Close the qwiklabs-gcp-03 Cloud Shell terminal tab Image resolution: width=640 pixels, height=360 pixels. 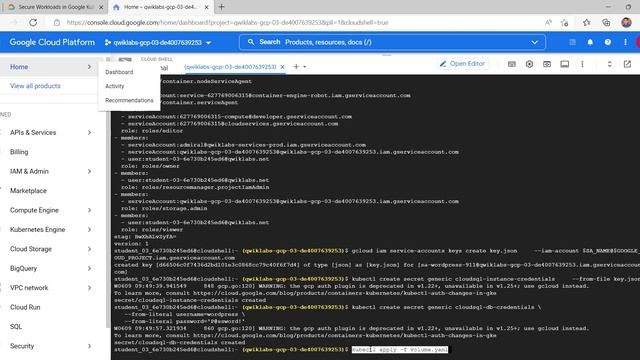pyautogui.click(x=282, y=67)
